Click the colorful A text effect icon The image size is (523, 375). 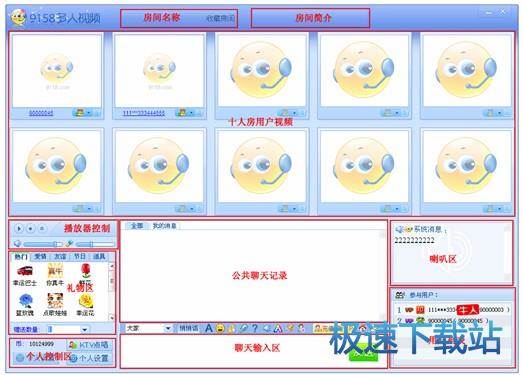point(278,329)
